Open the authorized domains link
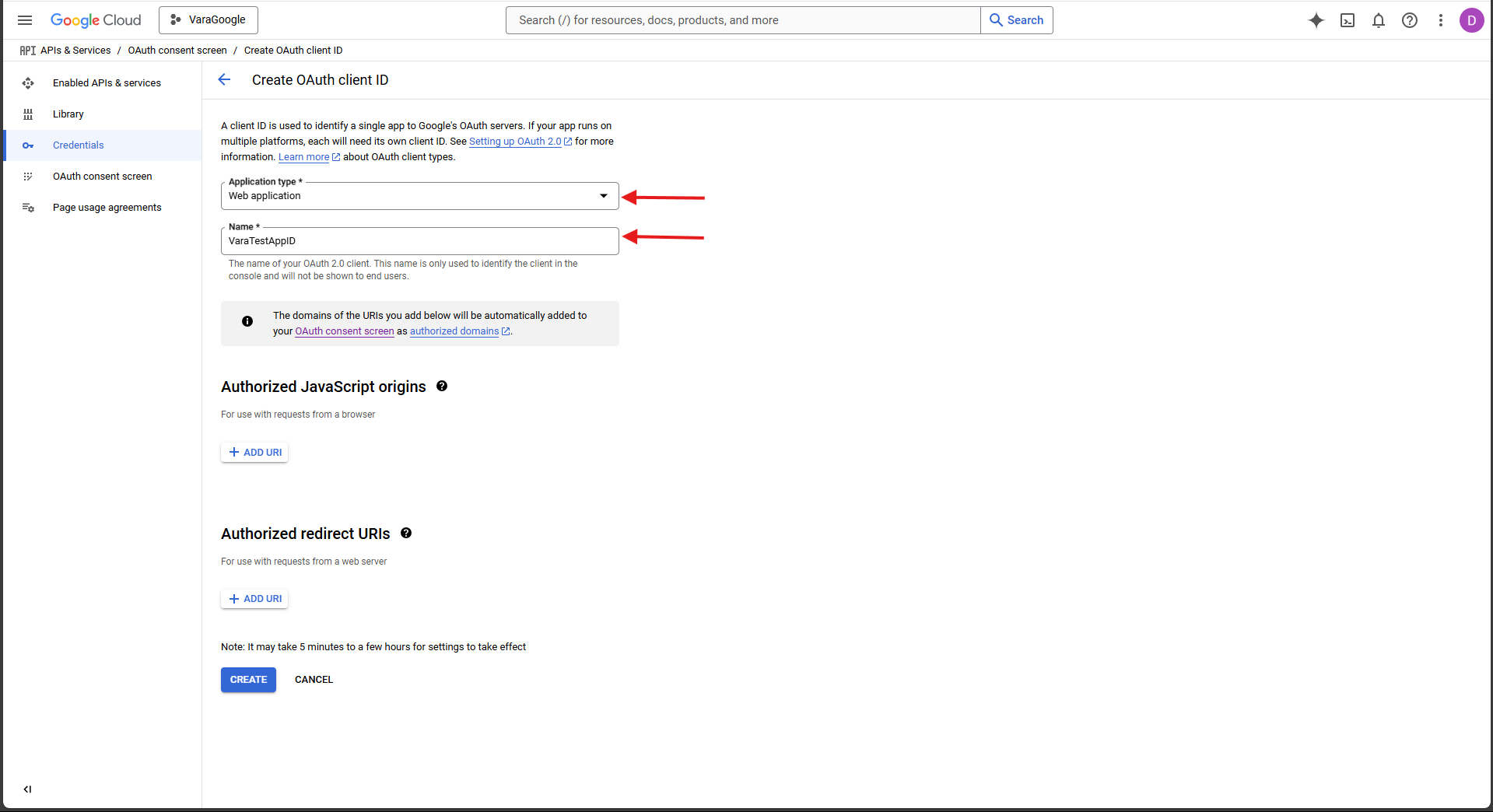1493x812 pixels. click(x=454, y=331)
